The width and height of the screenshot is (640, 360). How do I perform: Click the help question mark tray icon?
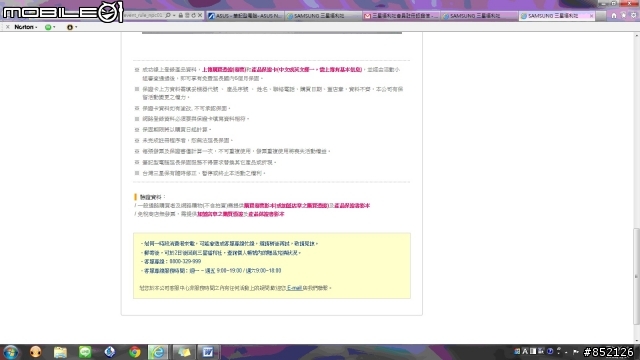point(550,351)
